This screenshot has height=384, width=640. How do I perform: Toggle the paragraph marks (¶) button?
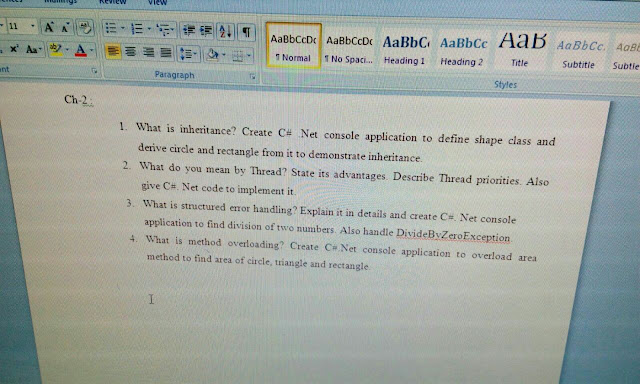pyautogui.click(x=247, y=32)
